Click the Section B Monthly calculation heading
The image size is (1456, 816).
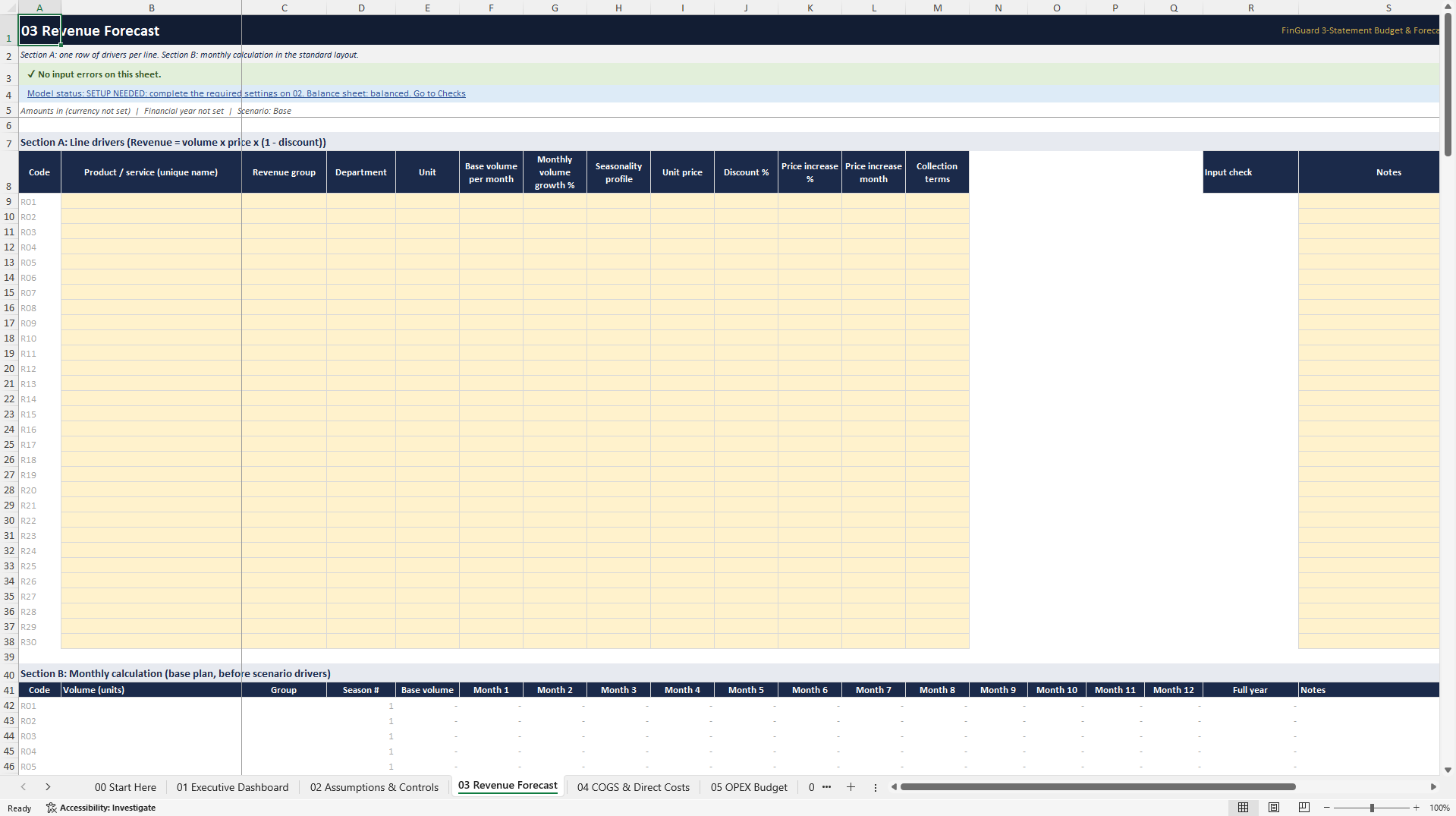pos(175,673)
